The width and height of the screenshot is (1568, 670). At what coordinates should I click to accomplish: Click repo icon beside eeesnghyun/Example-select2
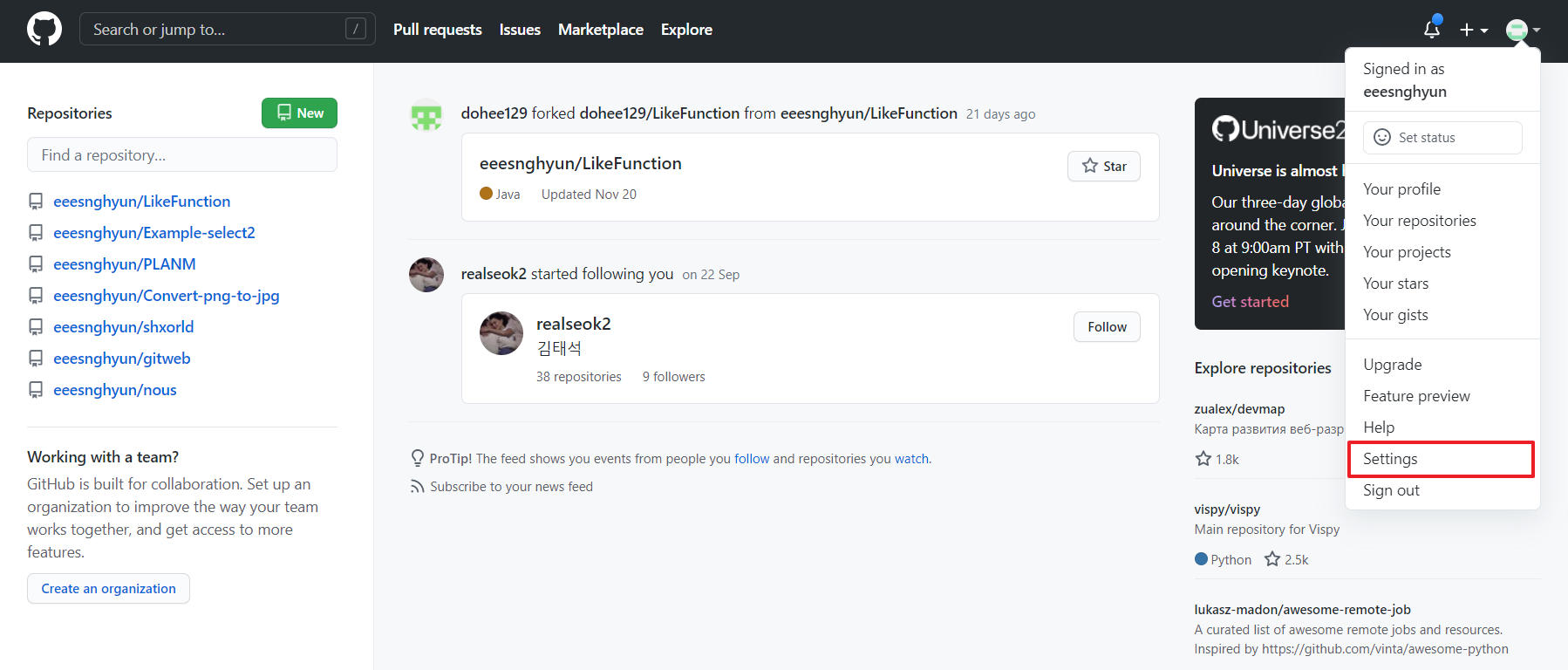click(x=36, y=233)
